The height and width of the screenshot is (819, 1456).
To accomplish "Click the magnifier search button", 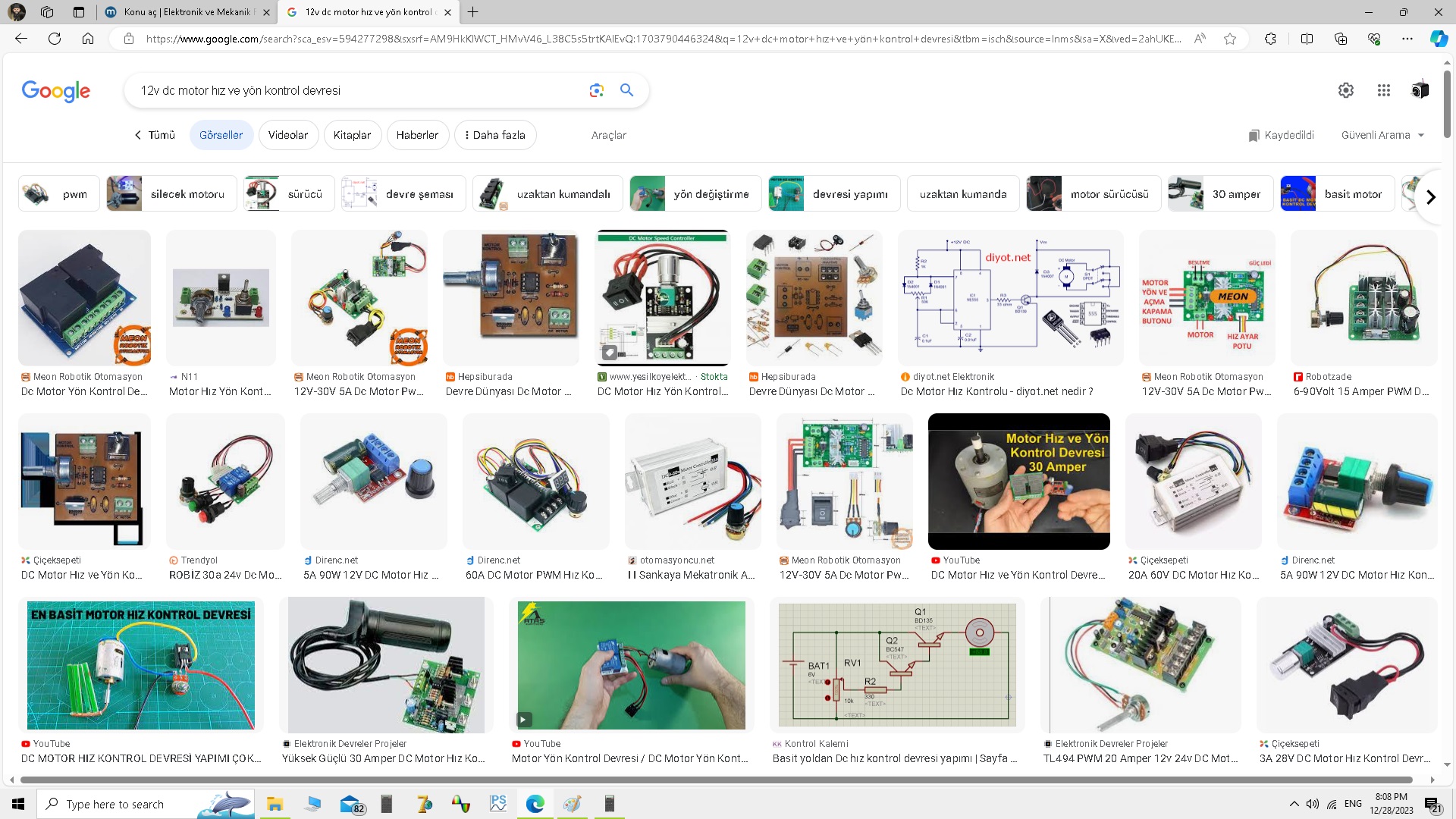I will point(626,90).
